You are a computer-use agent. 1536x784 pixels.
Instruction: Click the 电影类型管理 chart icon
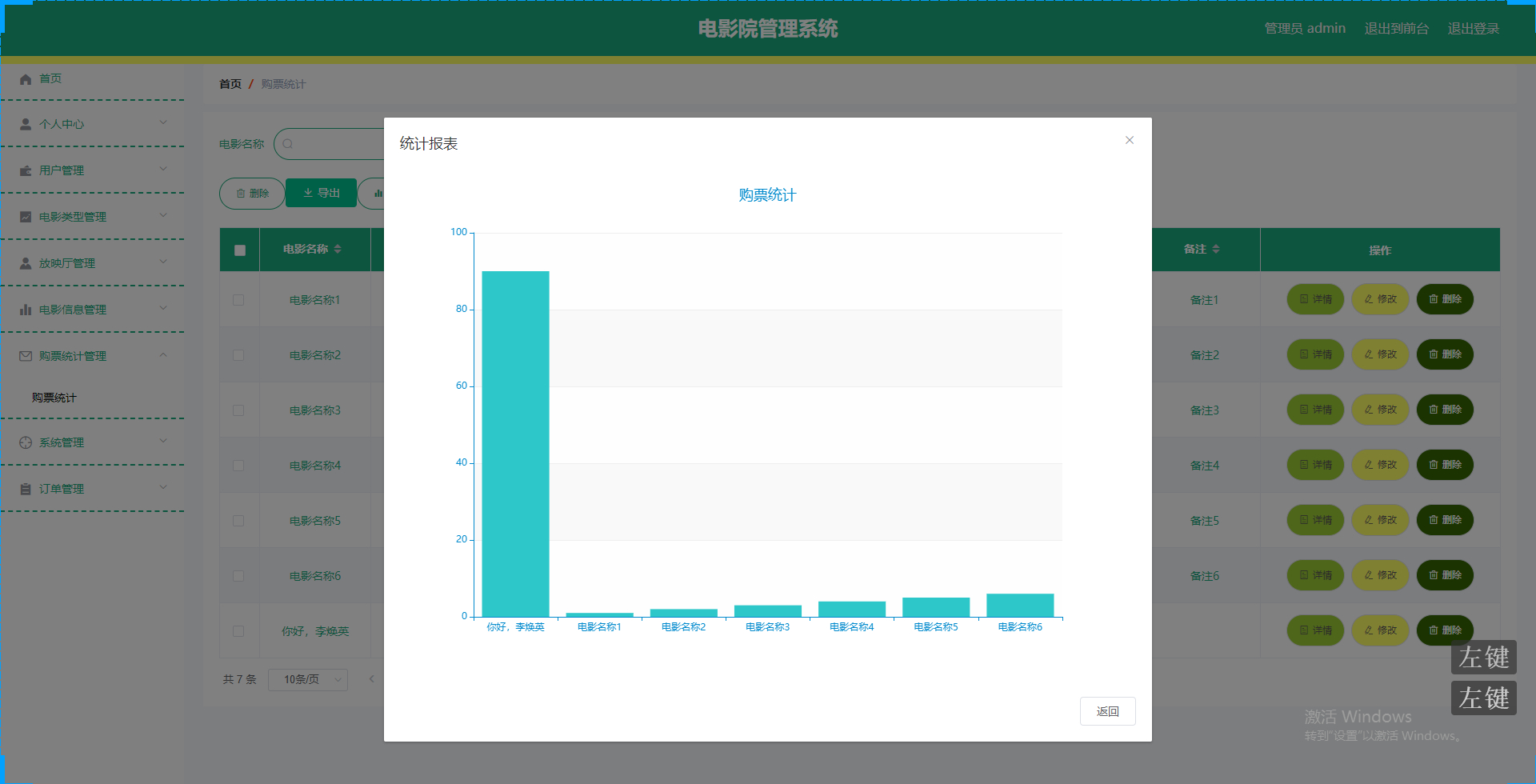[26, 217]
